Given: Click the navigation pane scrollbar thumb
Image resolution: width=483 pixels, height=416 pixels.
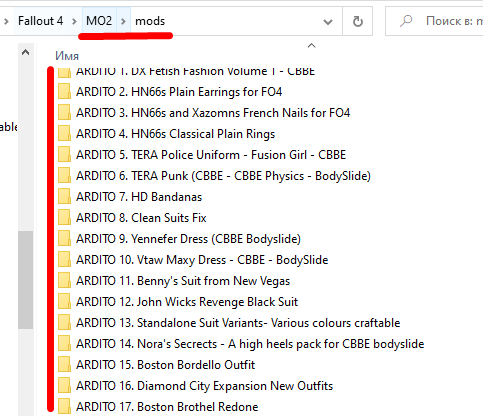Looking at the screenshot, I should tap(25, 280).
